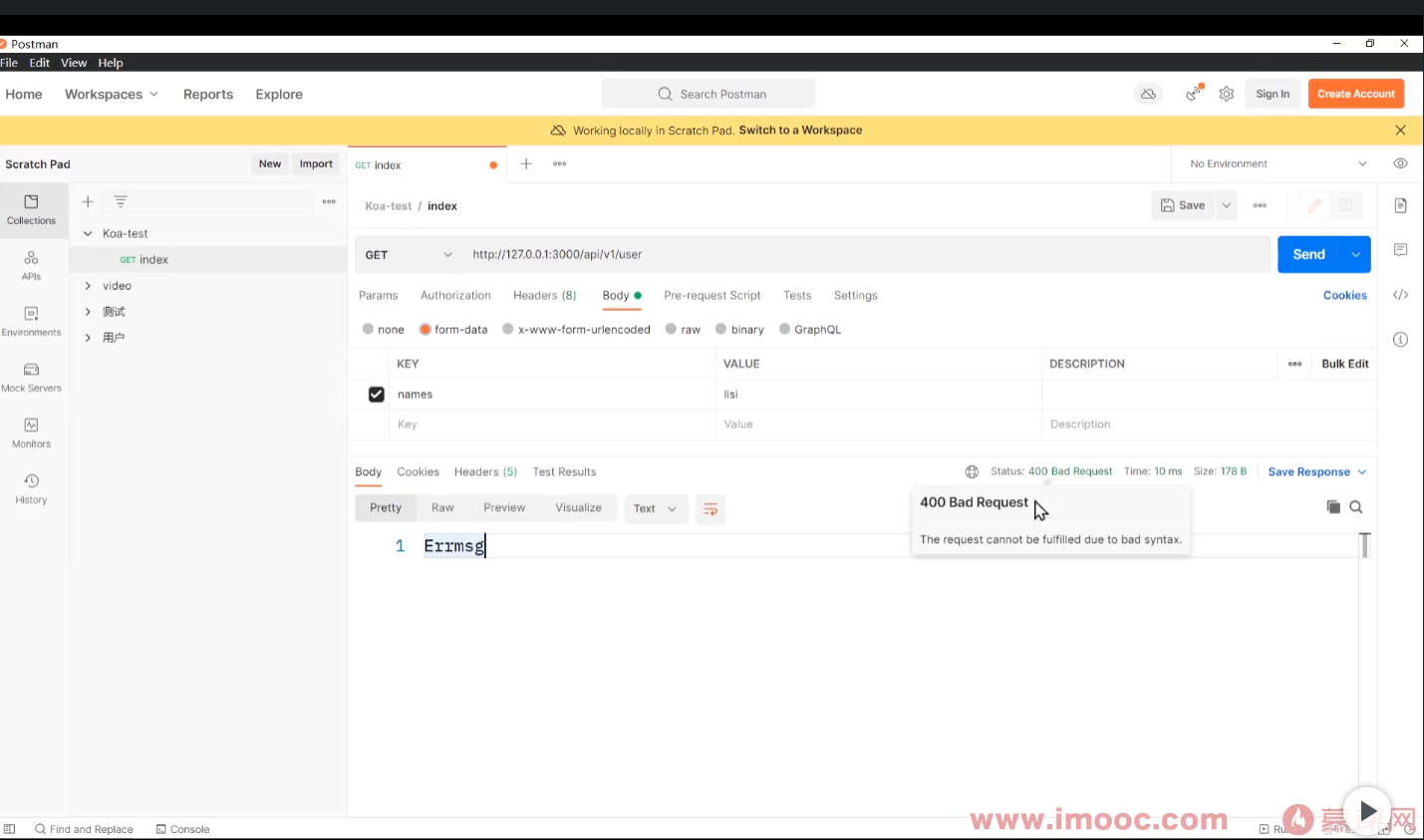Open the APIs sidebar panel

pyautogui.click(x=31, y=265)
